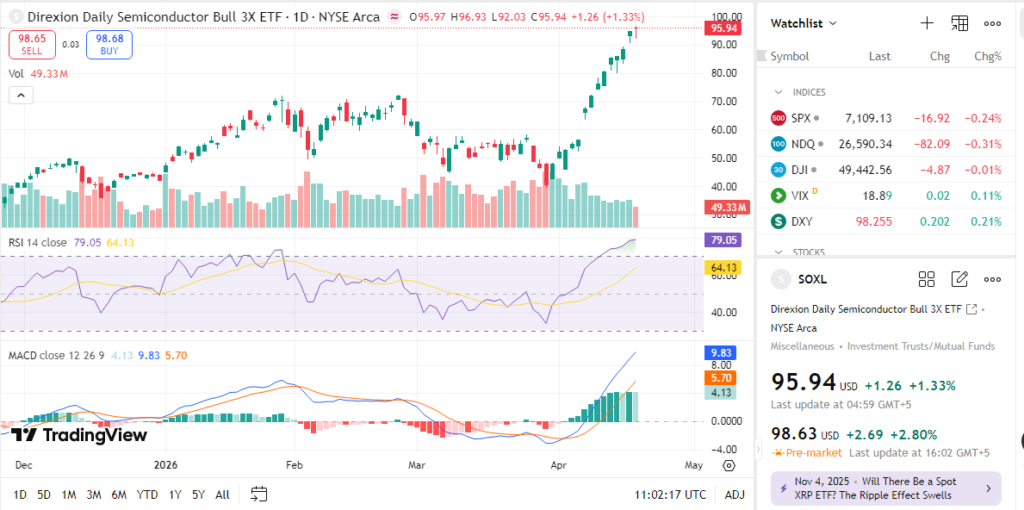1024x510 pixels.
Task: Click the TradingView logo
Action: coord(79,435)
